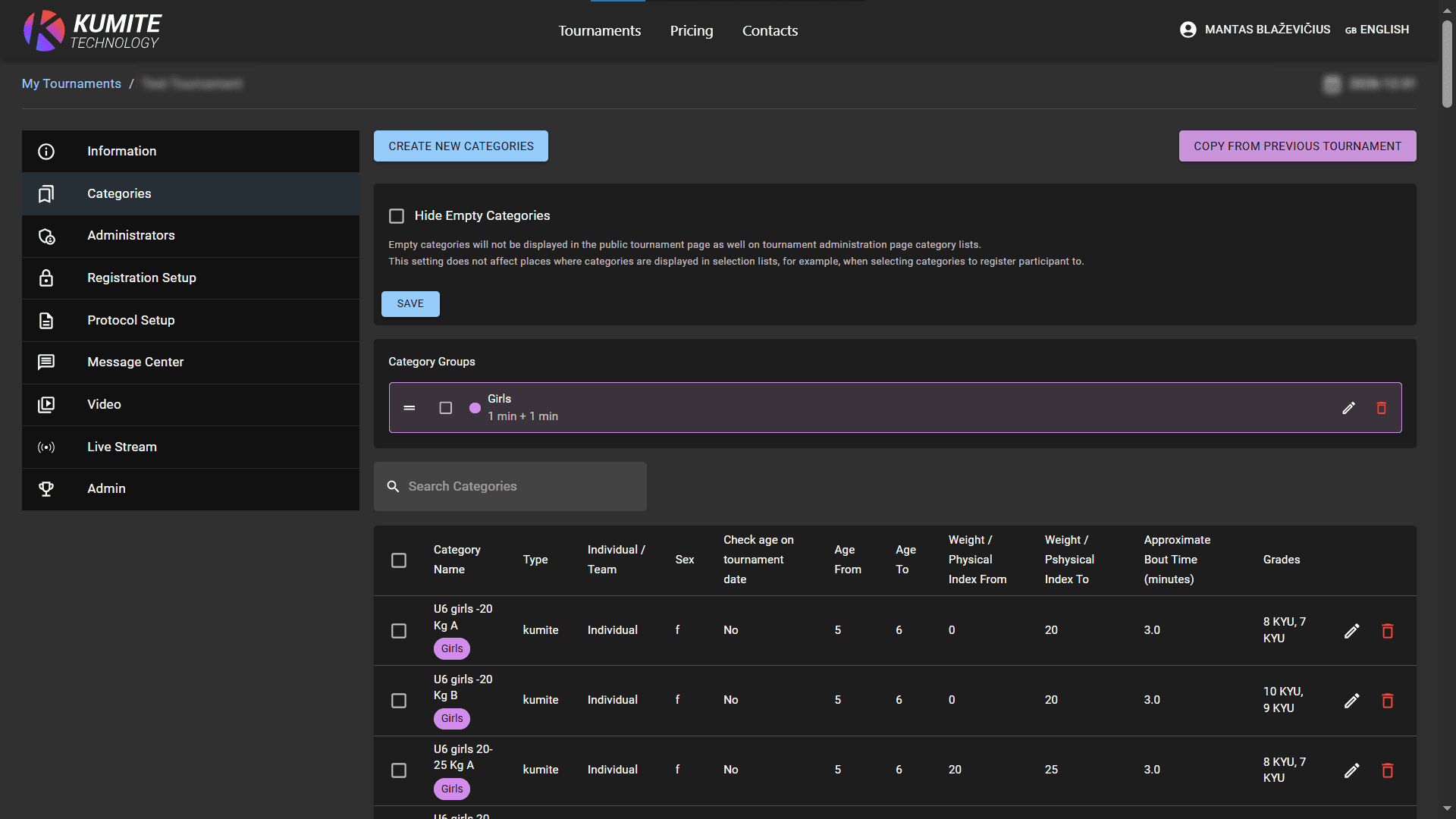Click the purple Girls color dot
This screenshot has width=1456, height=819.
pyautogui.click(x=475, y=408)
